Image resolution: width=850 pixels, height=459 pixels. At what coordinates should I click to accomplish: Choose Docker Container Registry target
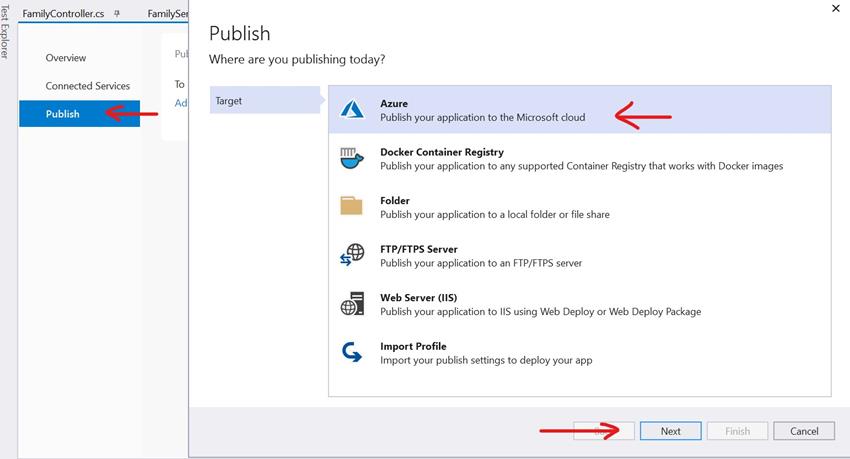tap(579, 158)
